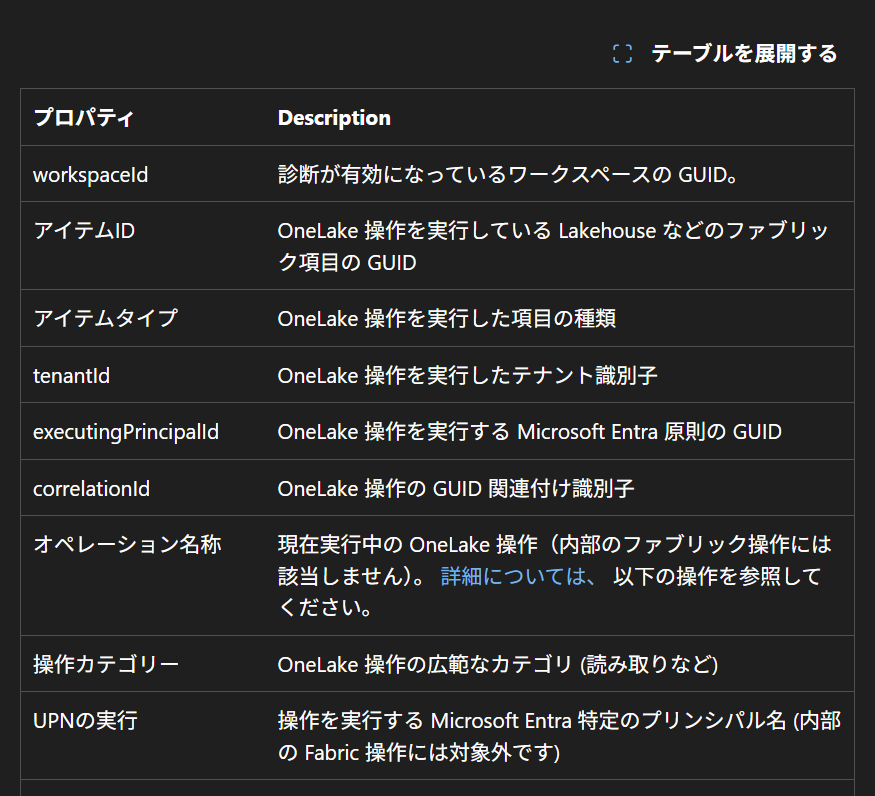Click the executingPrincipalId property cell
Image resolution: width=875 pixels, height=796 pixels.
point(126,432)
